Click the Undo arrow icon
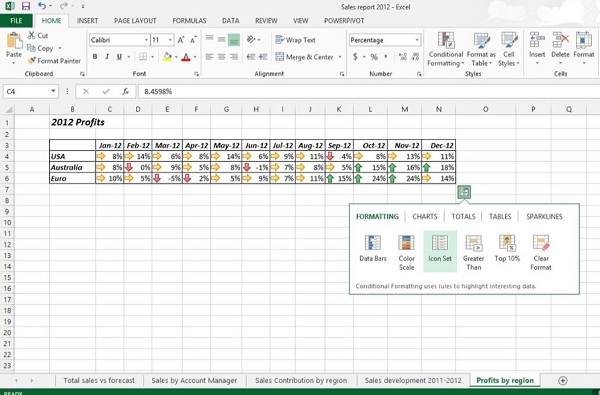 pos(42,6)
